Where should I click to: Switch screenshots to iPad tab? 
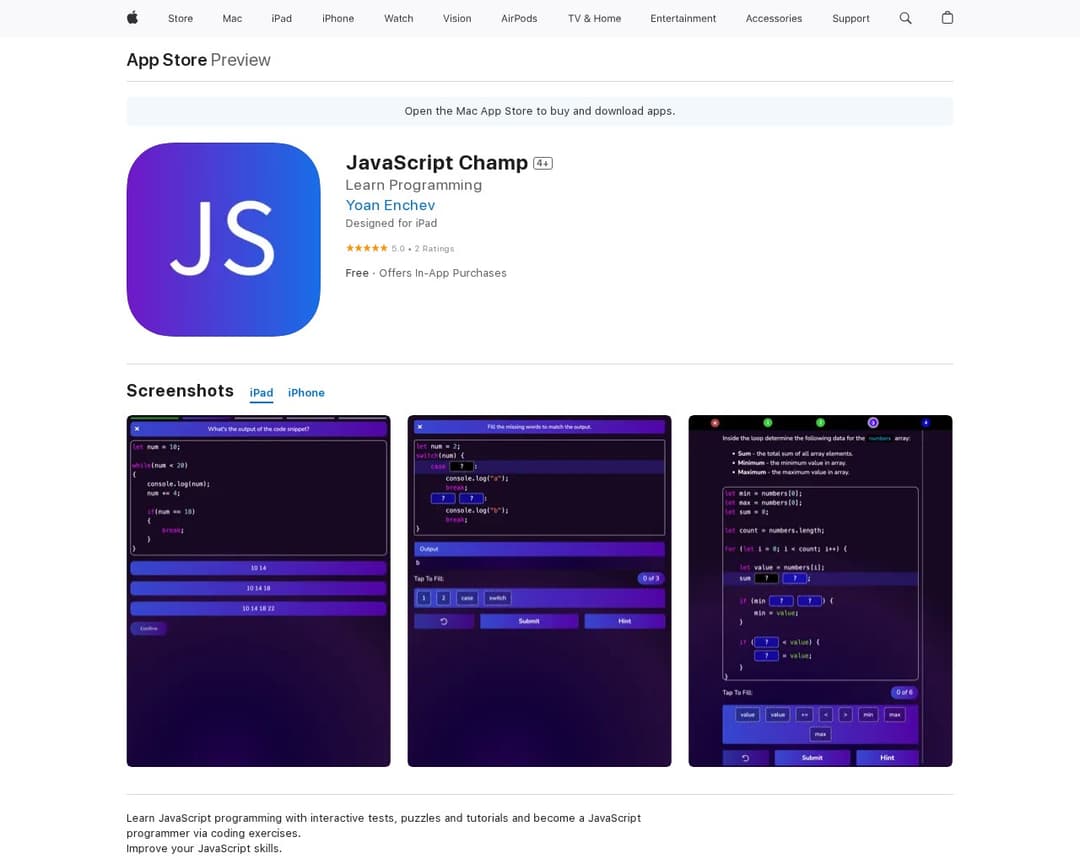pos(261,393)
